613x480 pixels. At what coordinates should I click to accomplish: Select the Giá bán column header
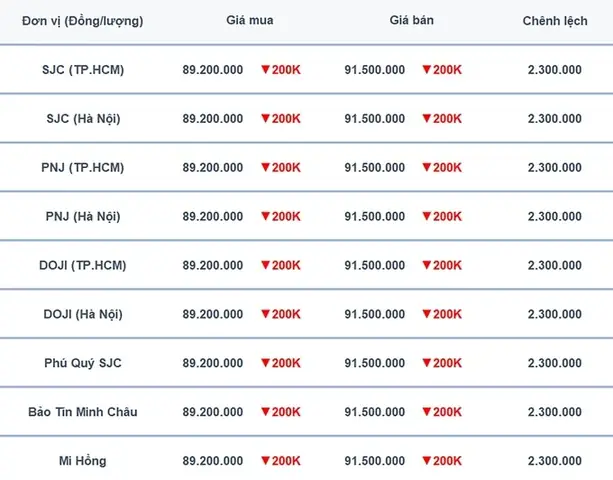coord(412,20)
